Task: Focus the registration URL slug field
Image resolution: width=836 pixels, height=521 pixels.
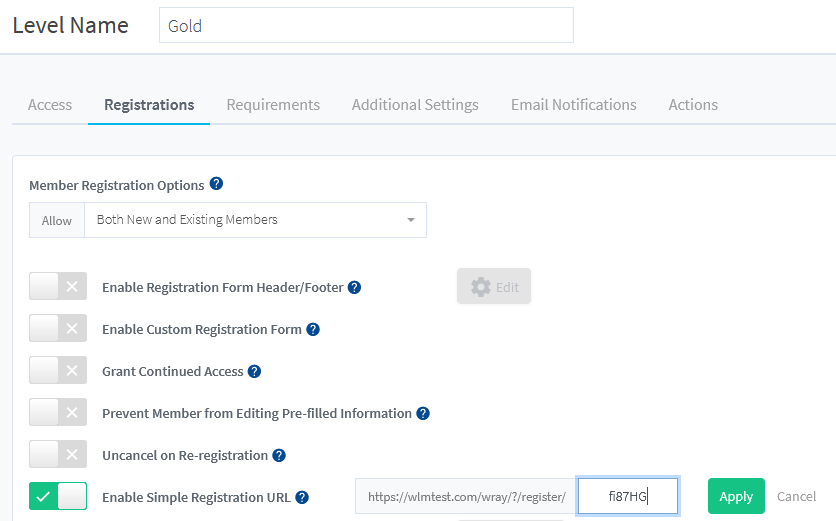Action: [628, 496]
